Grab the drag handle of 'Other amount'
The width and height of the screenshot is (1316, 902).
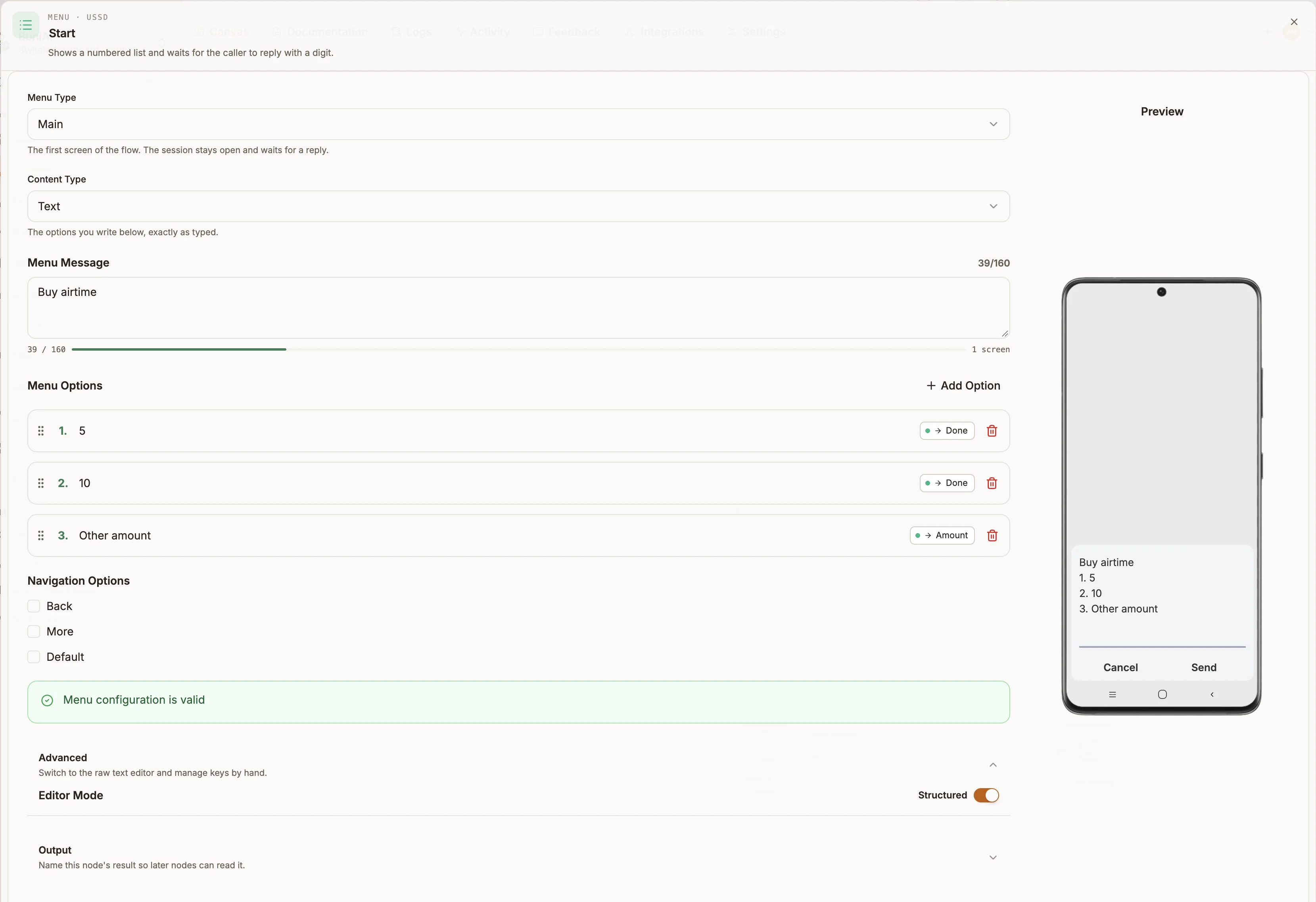pos(41,535)
